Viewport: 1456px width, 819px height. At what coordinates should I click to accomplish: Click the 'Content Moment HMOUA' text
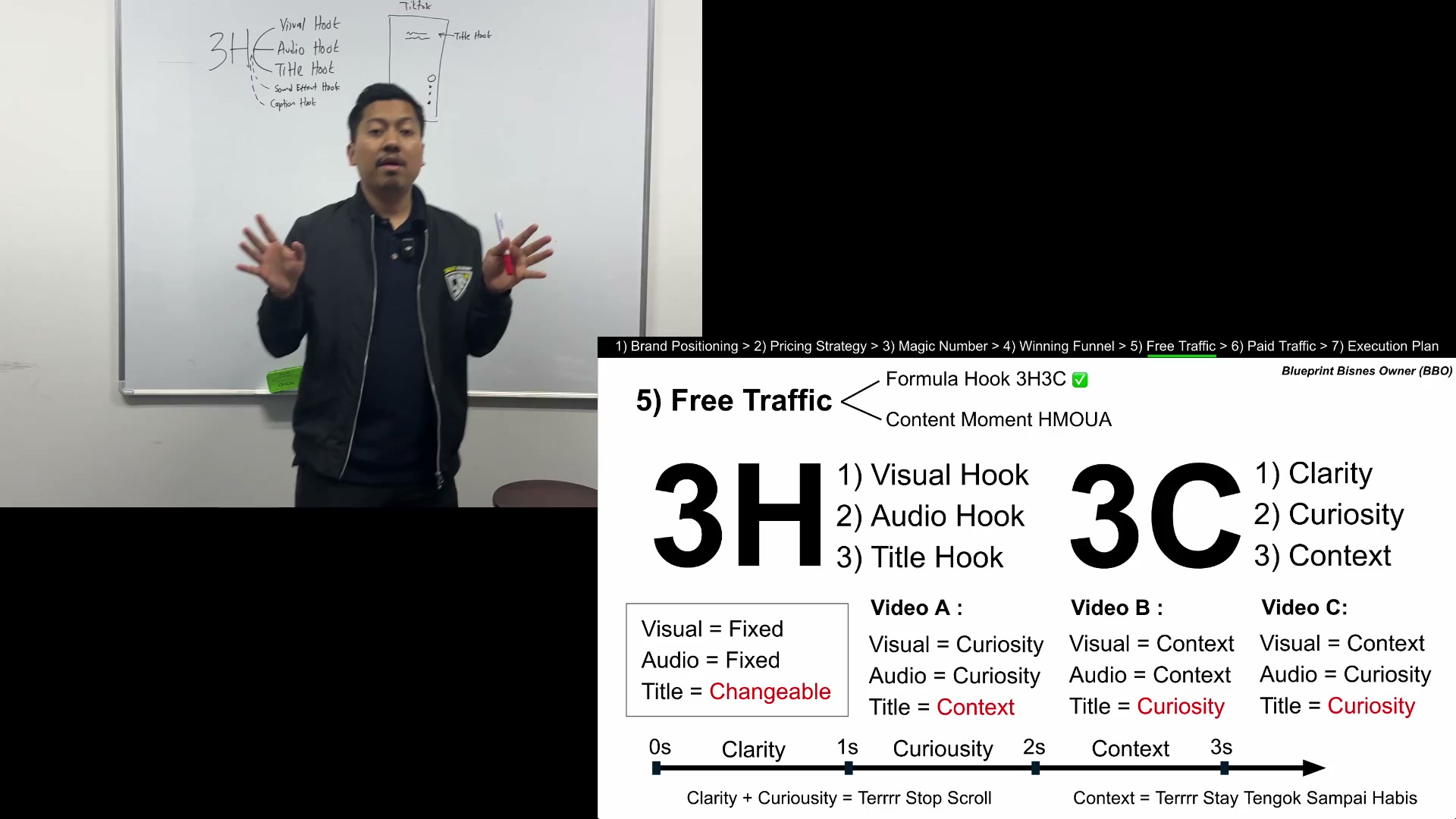998,419
